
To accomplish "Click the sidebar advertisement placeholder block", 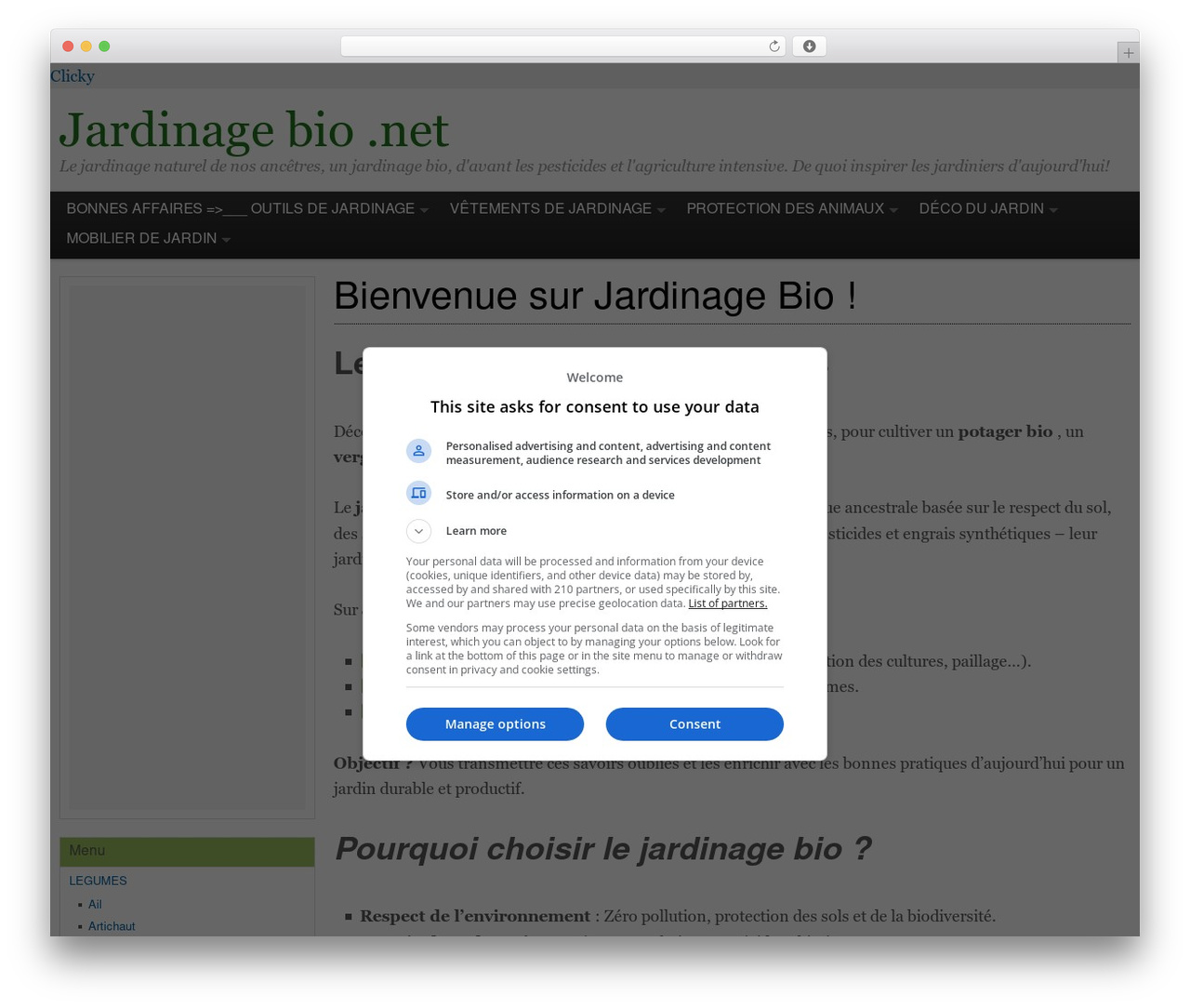I will (187, 547).
